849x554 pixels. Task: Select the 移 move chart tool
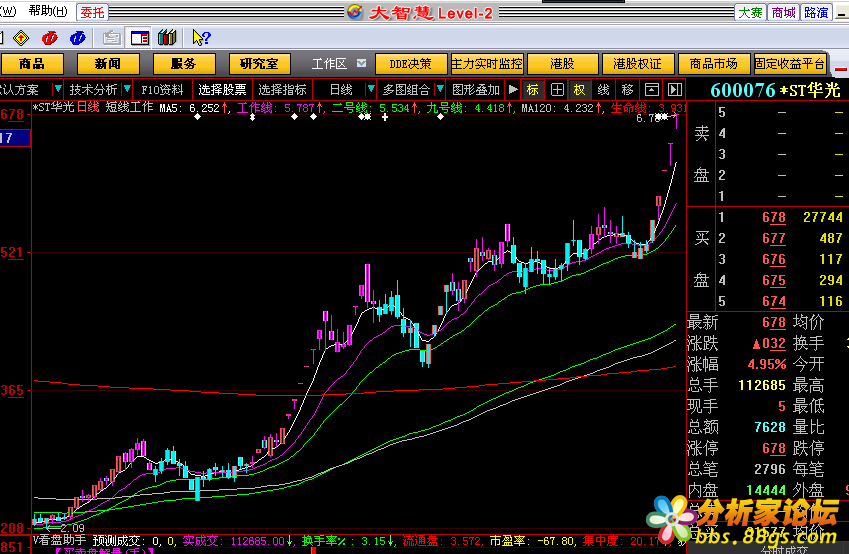coord(627,90)
